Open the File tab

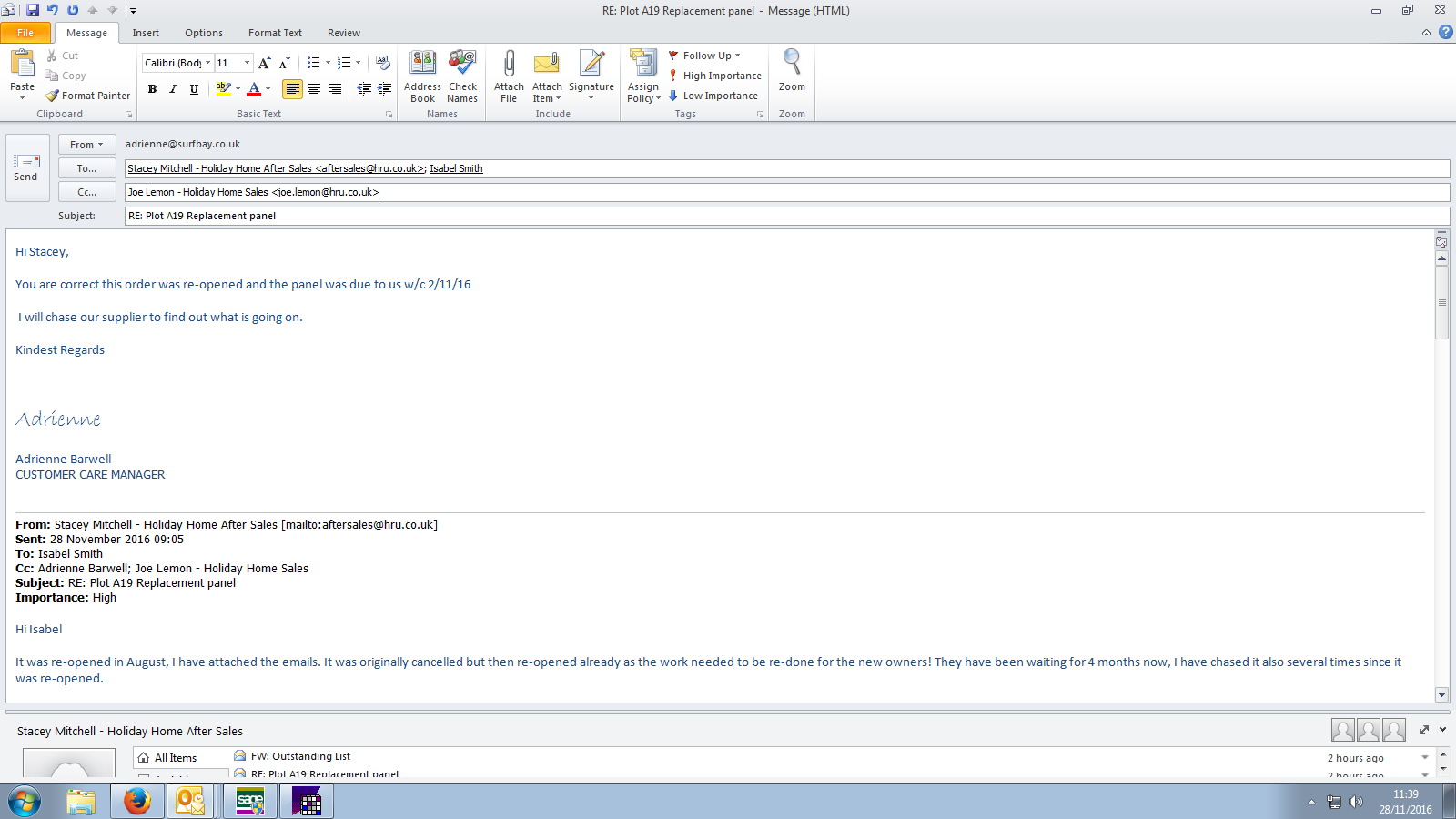[25, 33]
